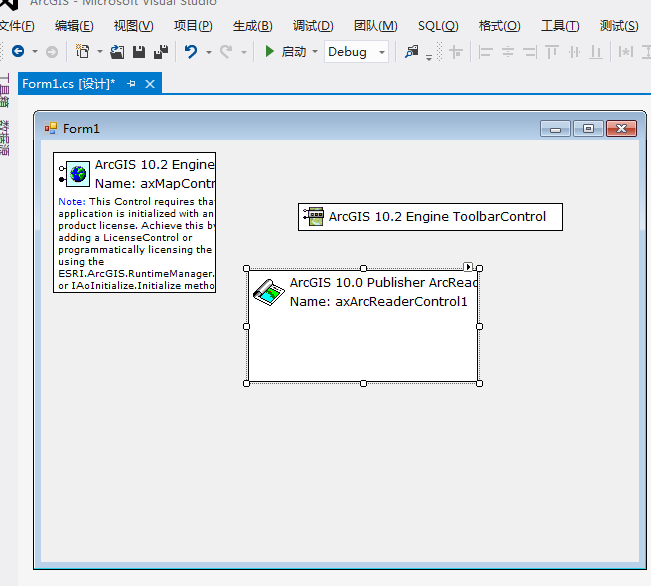The image size is (651, 586).
Task: Open the ArcReaderControl smart tag arrow
Action: 468,267
